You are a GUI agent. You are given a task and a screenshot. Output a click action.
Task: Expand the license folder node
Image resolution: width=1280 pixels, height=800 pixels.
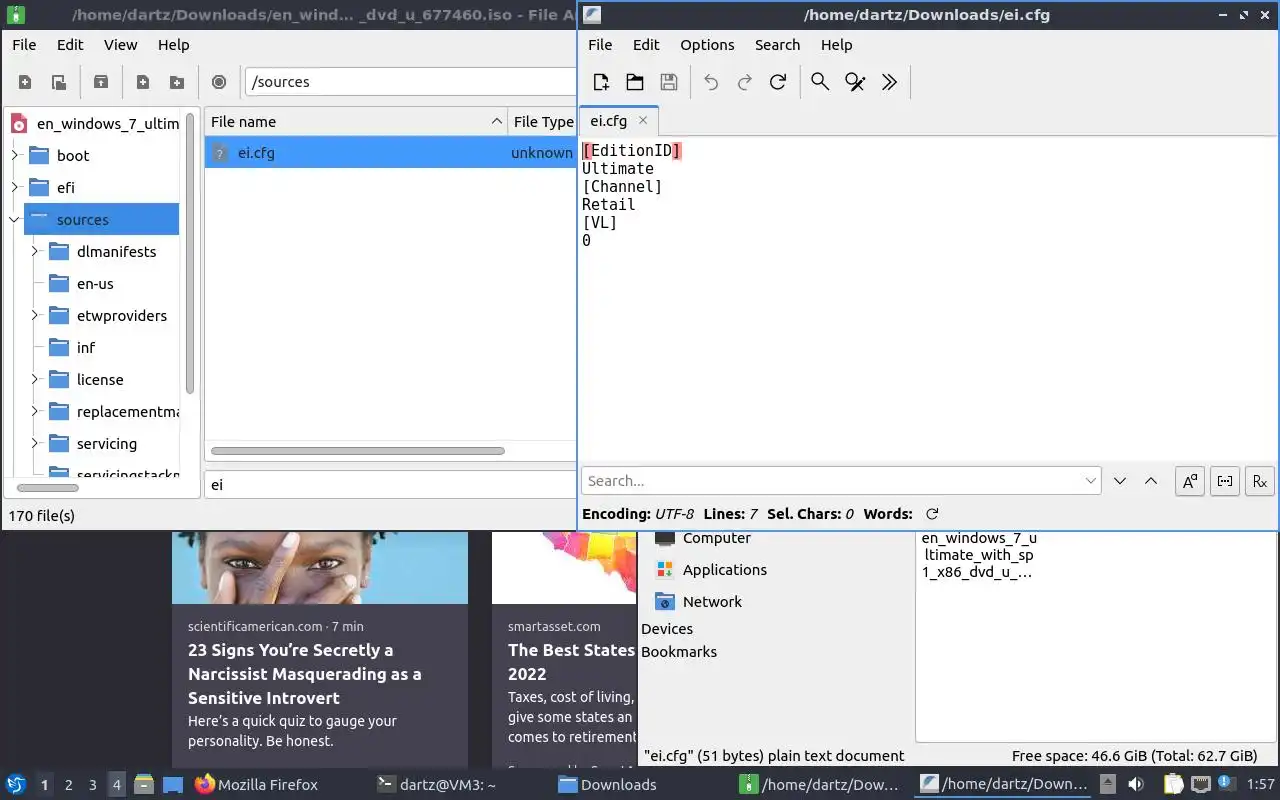coord(35,380)
